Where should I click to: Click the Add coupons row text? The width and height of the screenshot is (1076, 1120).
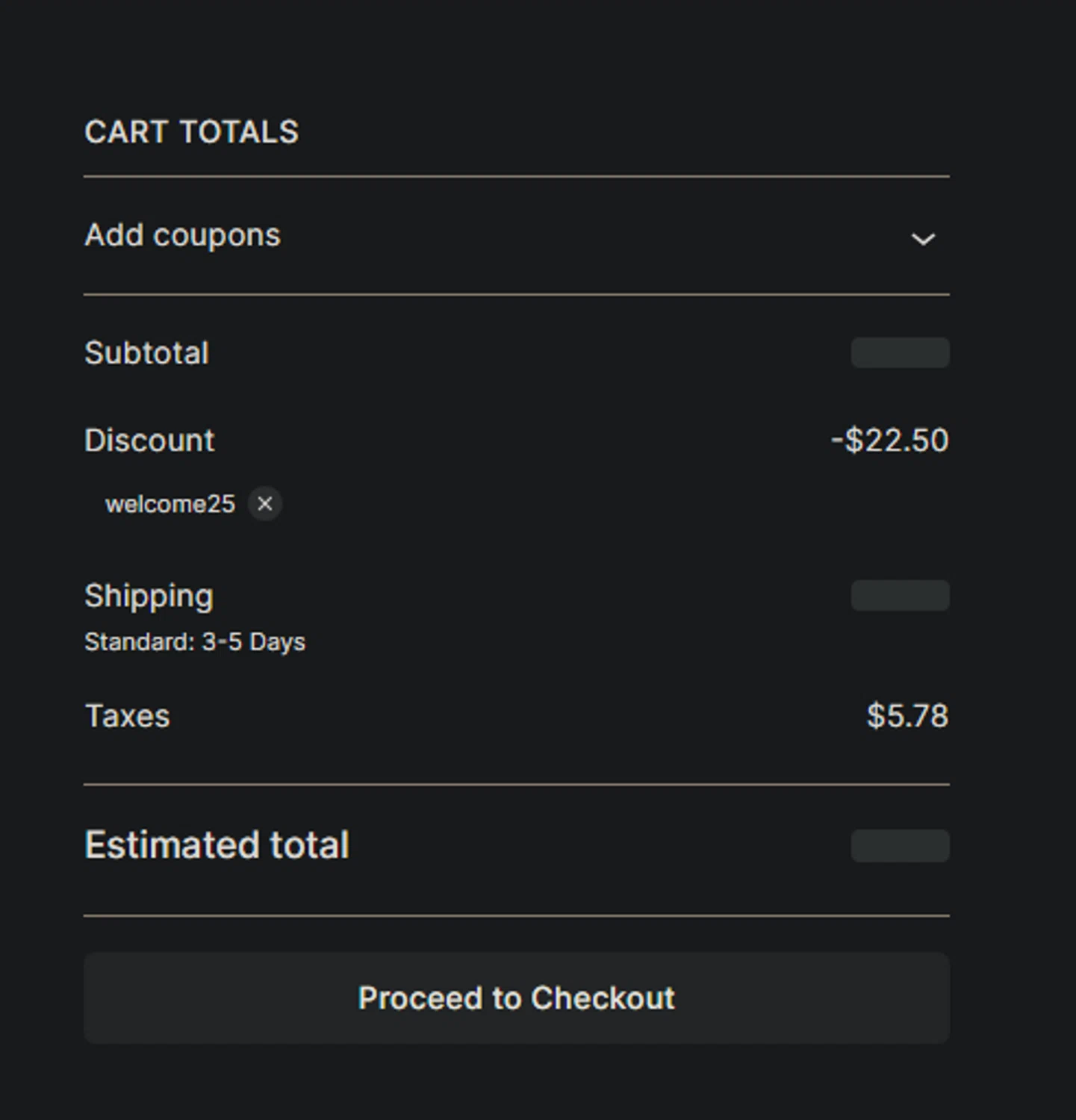pyautogui.click(x=182, y=236)
